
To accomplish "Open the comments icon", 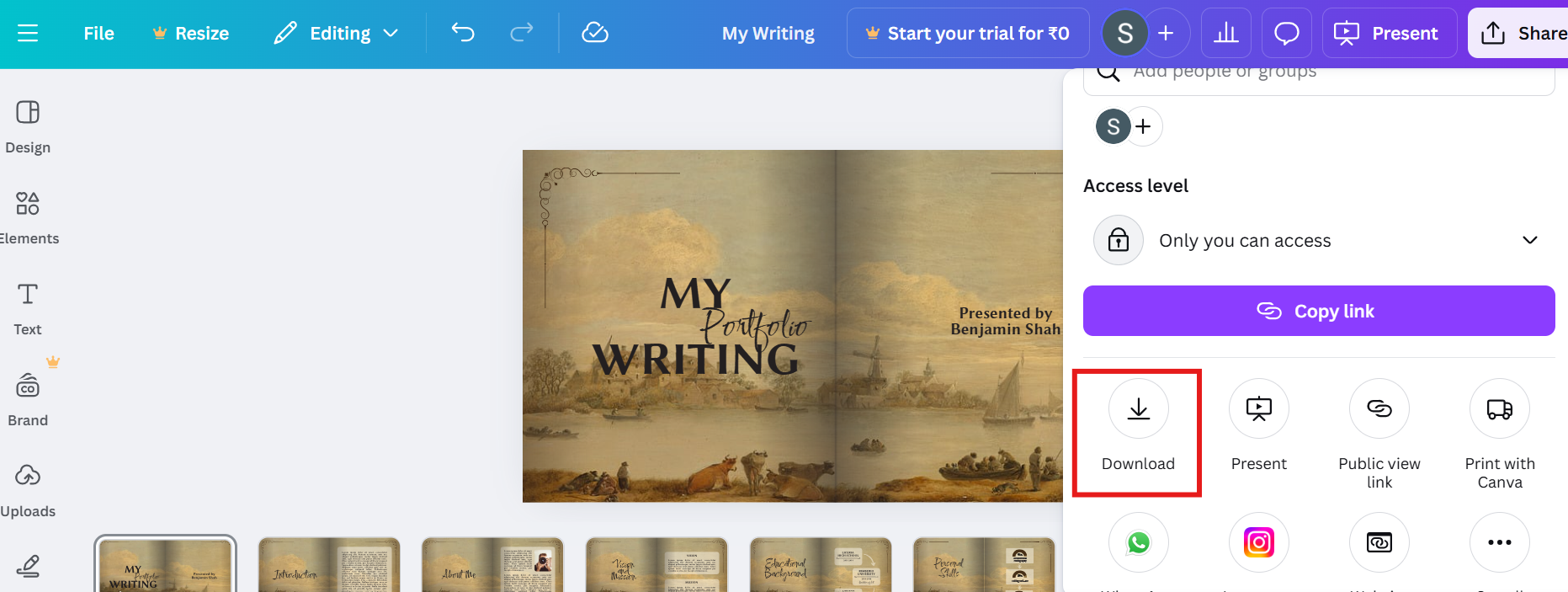I will (x=1287, y=33).
